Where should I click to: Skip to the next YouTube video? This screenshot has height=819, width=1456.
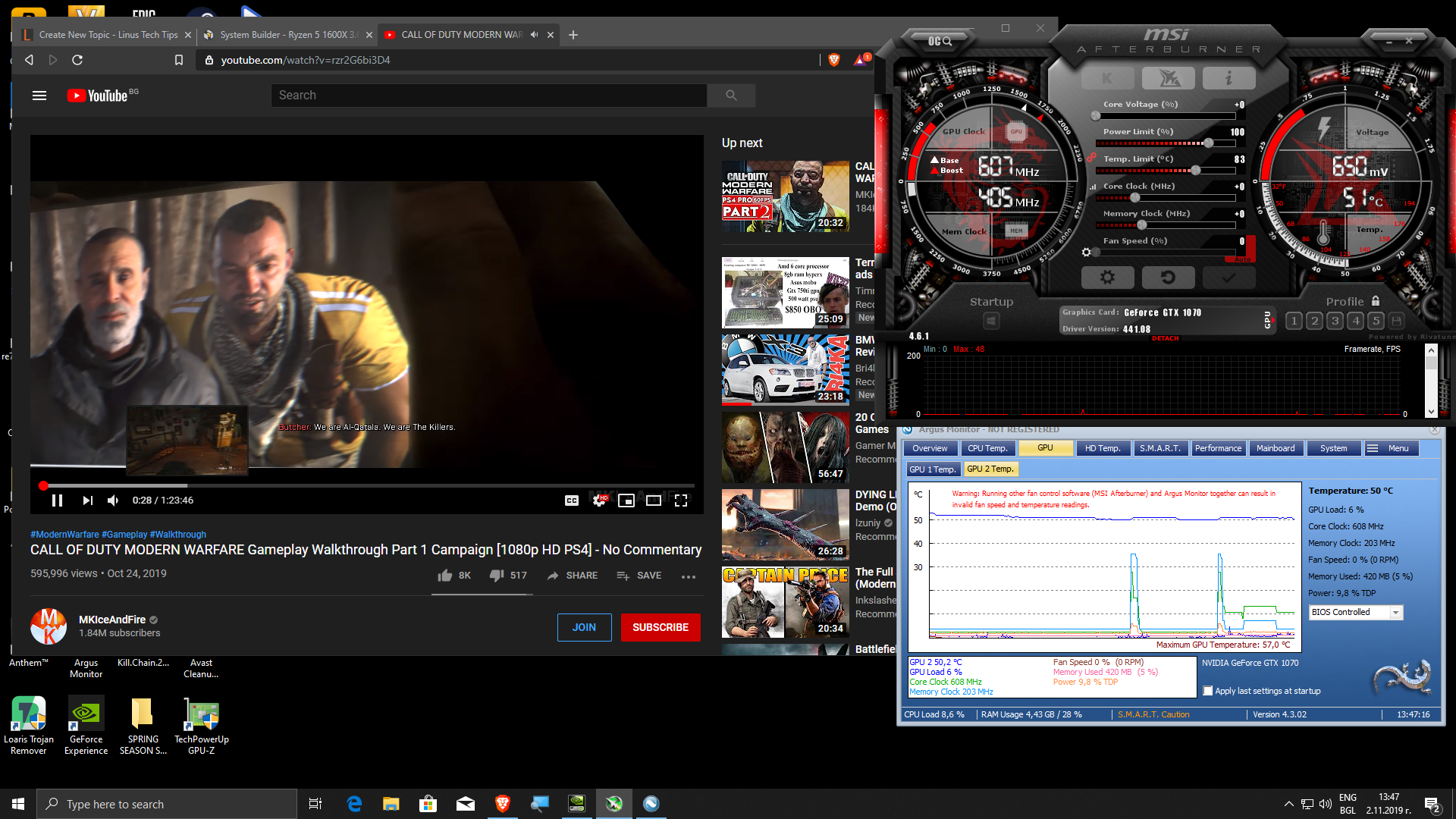pyautogui.click(x=88, y=500)
